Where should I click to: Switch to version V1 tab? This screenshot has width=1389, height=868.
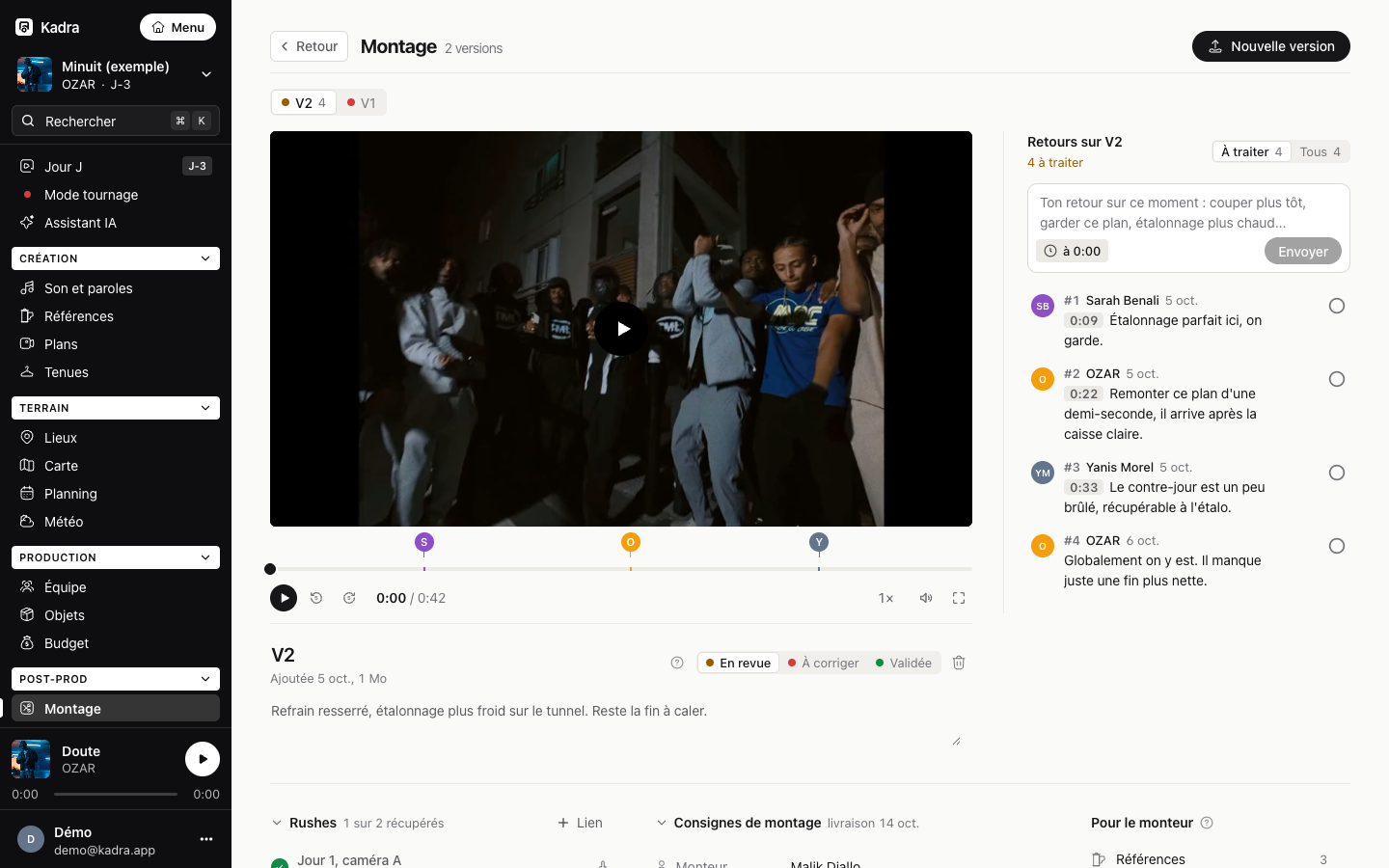click(x=362, y=102)
